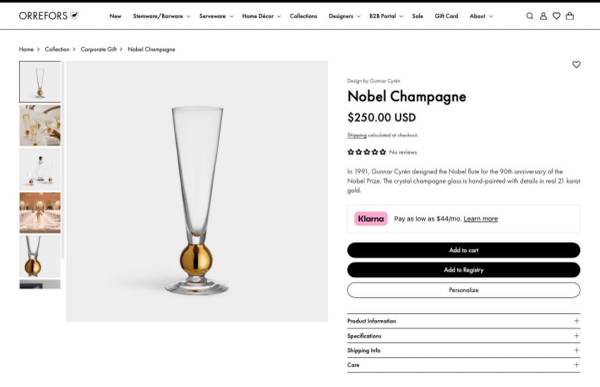The height and width of the screenshot is (387, 600).
Task: Go to the Collections menu item
Action: [x=303, y=16]
